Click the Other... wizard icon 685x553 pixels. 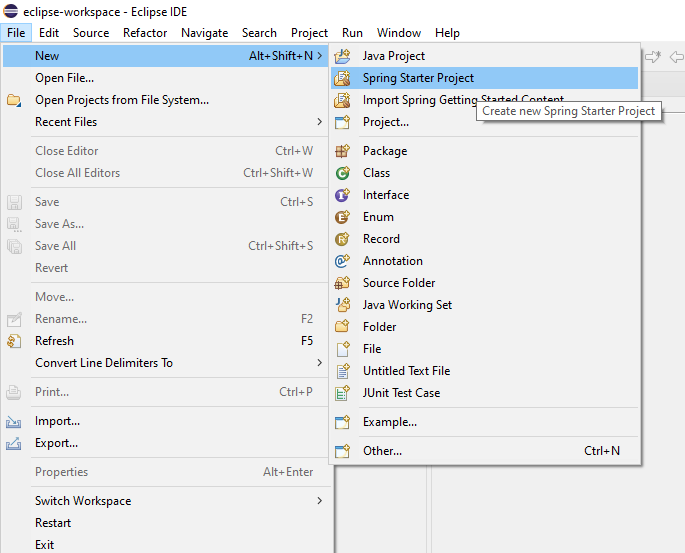click(342, 451)
